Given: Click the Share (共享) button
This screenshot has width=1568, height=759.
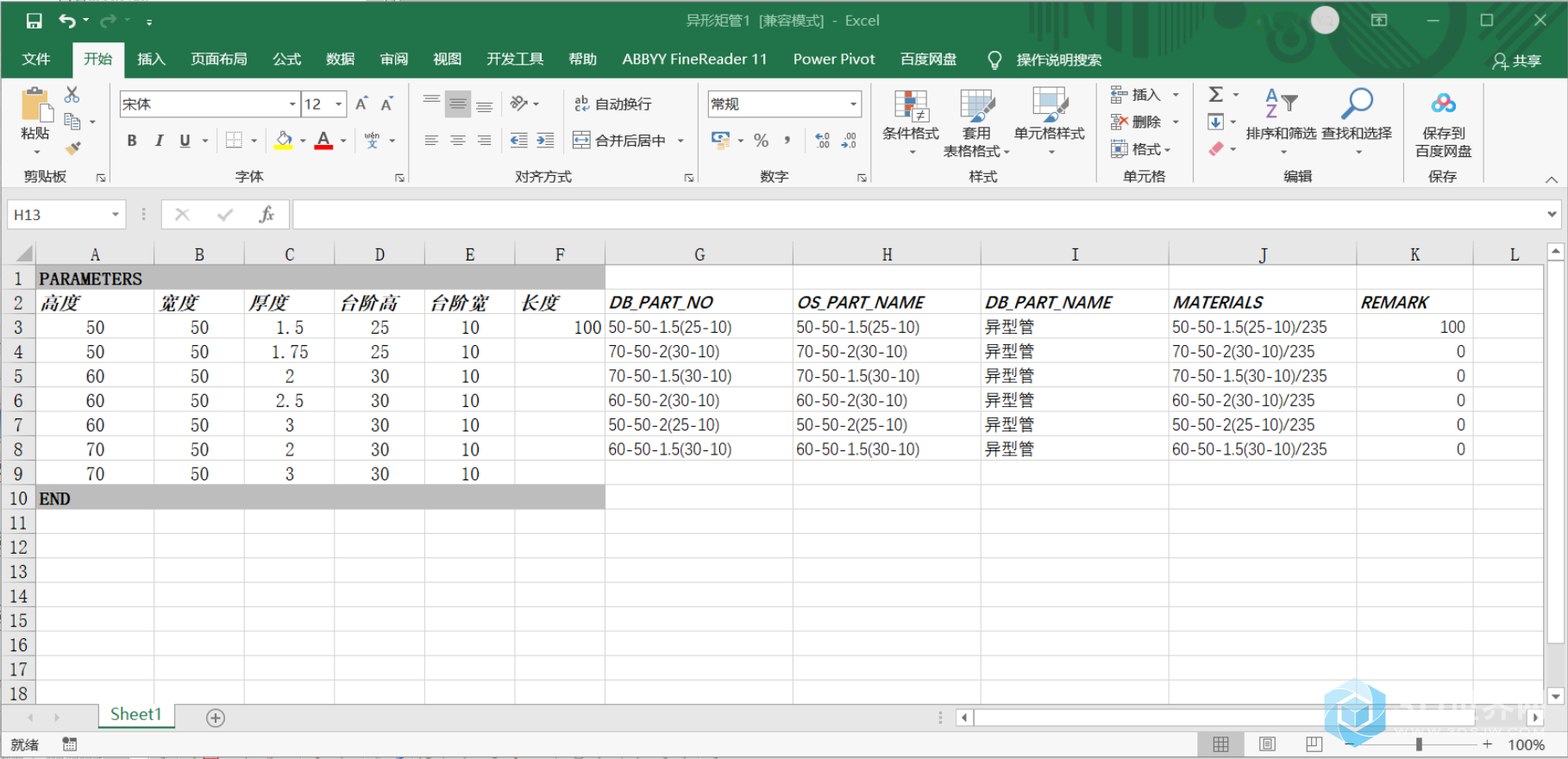Looking at the screenshot, I should coord(1516,60).
